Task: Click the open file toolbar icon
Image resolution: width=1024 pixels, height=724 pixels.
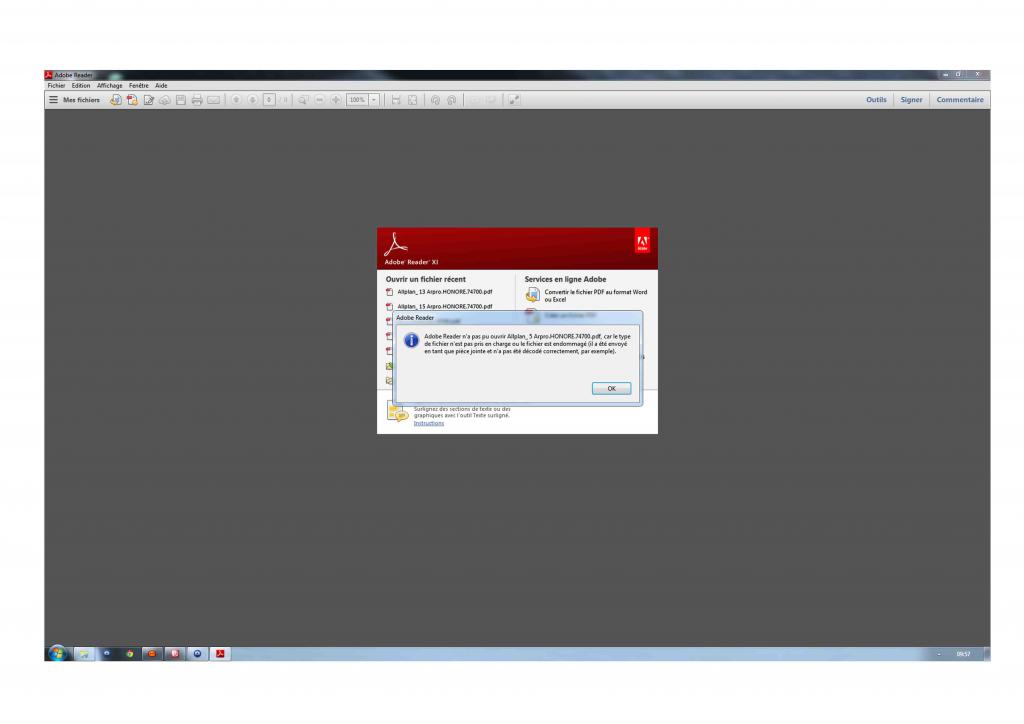Action: pos(116,100)
